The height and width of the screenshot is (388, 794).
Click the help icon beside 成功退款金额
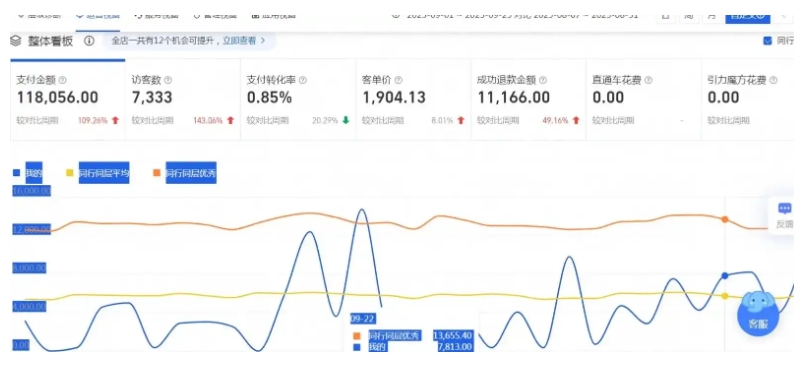(x=543, y=80)
